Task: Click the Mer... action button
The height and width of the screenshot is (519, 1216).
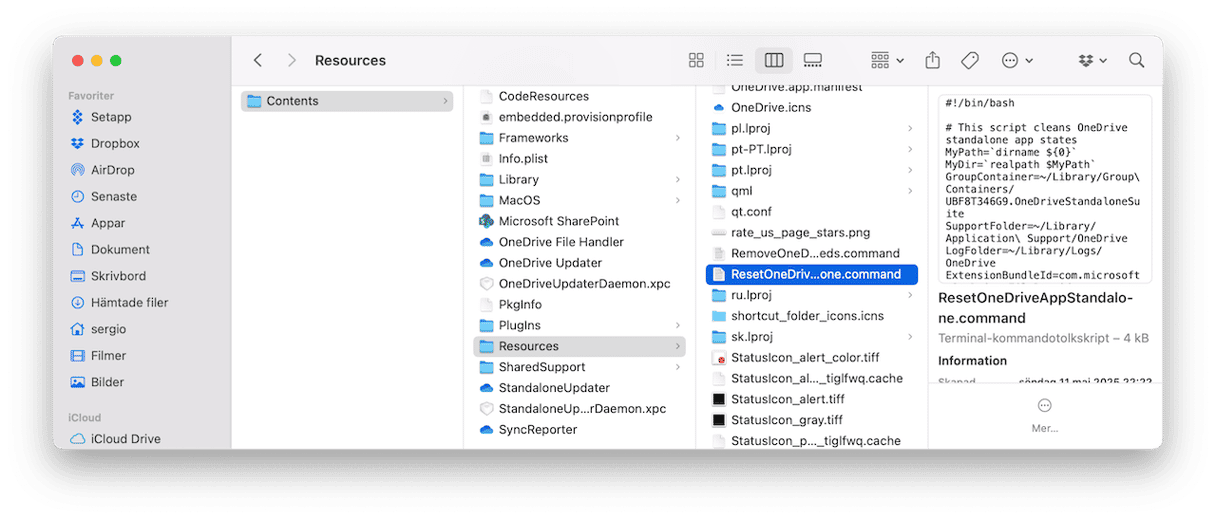Action: (x=1044, y=415)
